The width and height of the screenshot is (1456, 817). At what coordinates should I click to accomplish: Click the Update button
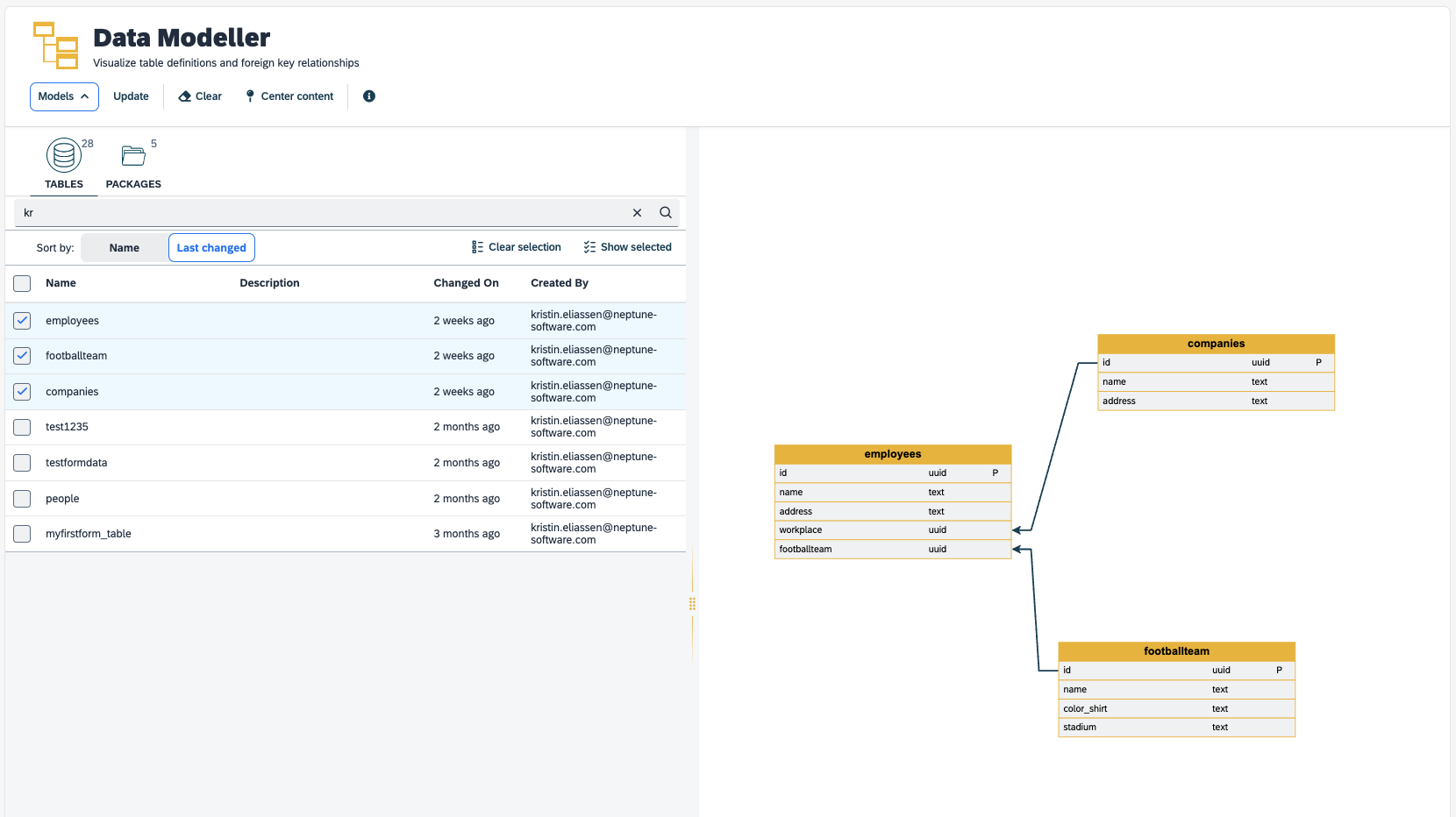(x=131, y=96)
